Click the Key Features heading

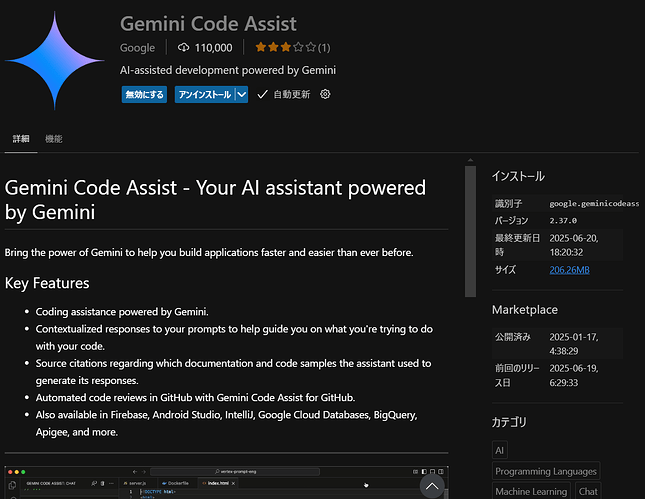point(47,283)
